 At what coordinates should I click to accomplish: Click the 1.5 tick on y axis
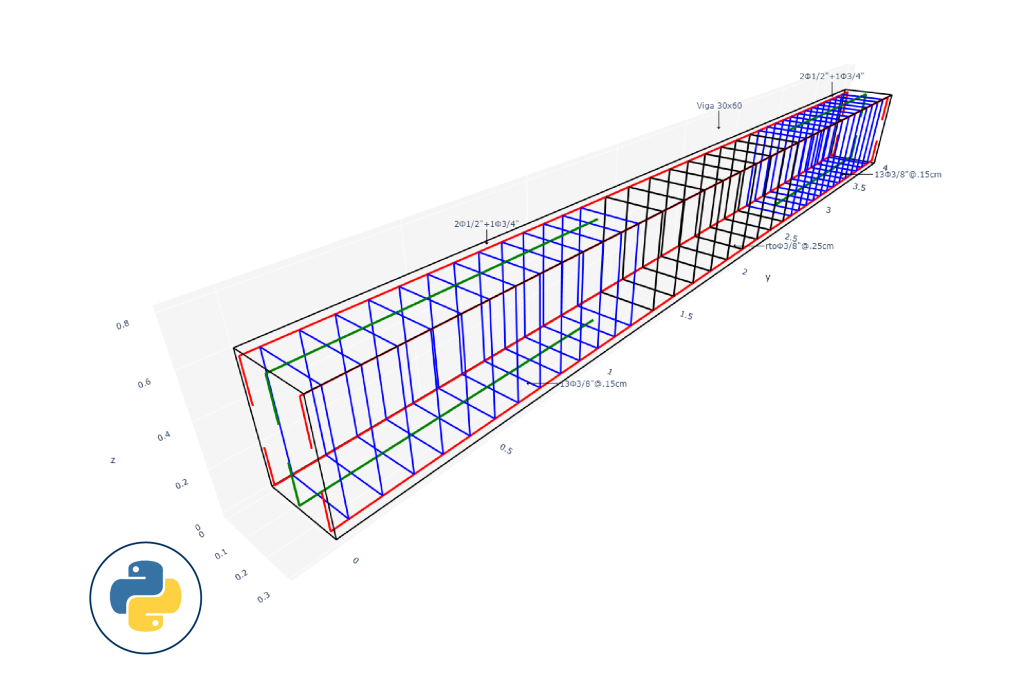click(x=686, y=315)
